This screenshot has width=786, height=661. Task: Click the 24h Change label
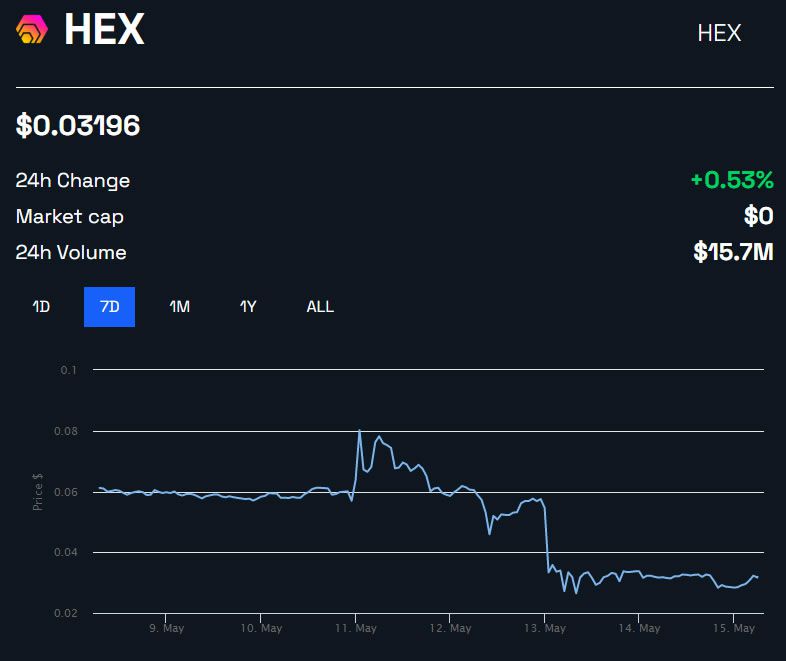click(x=73, y=181)
